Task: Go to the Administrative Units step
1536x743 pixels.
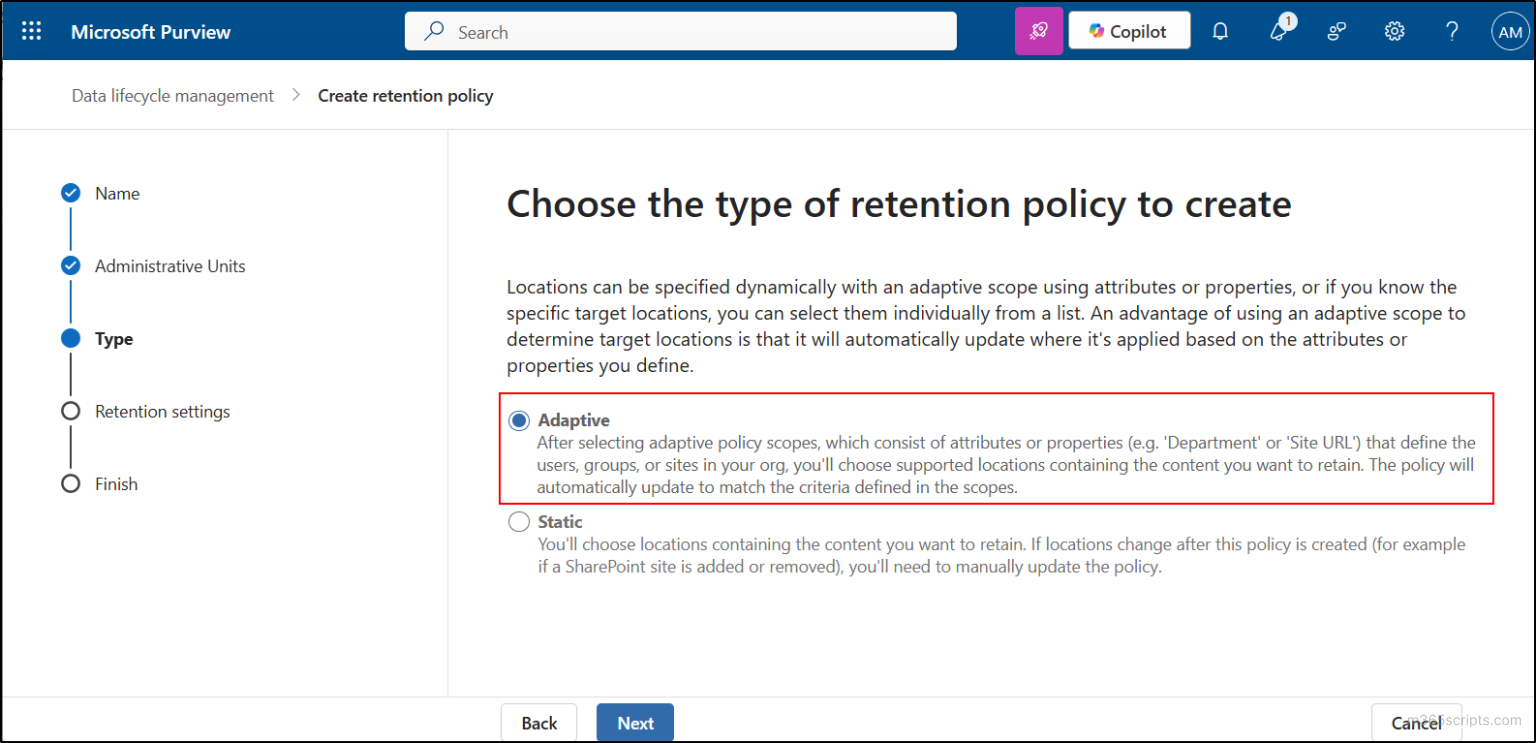Action: click(x=170, y=266)
